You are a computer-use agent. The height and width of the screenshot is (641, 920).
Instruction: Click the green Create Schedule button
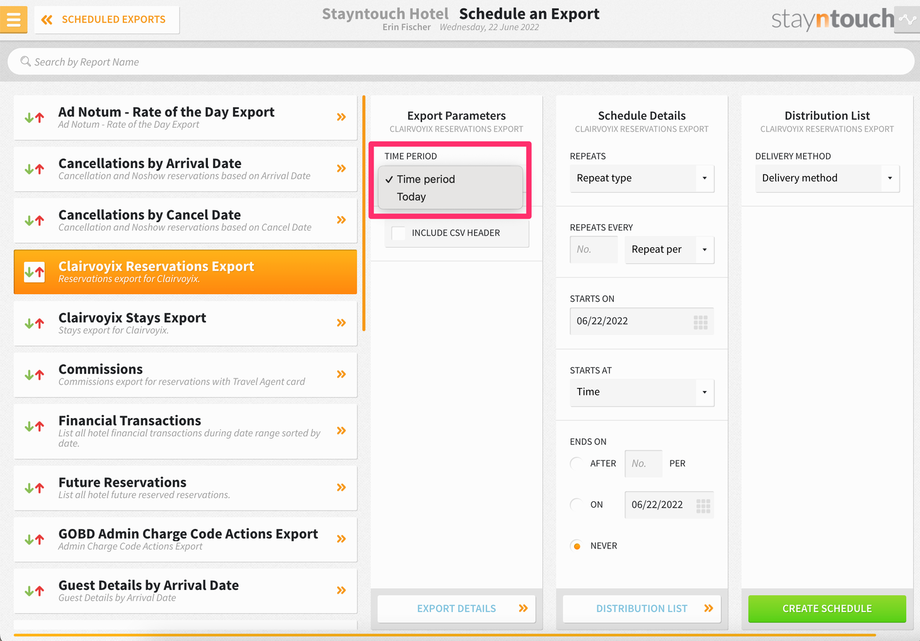pos(827,609)
